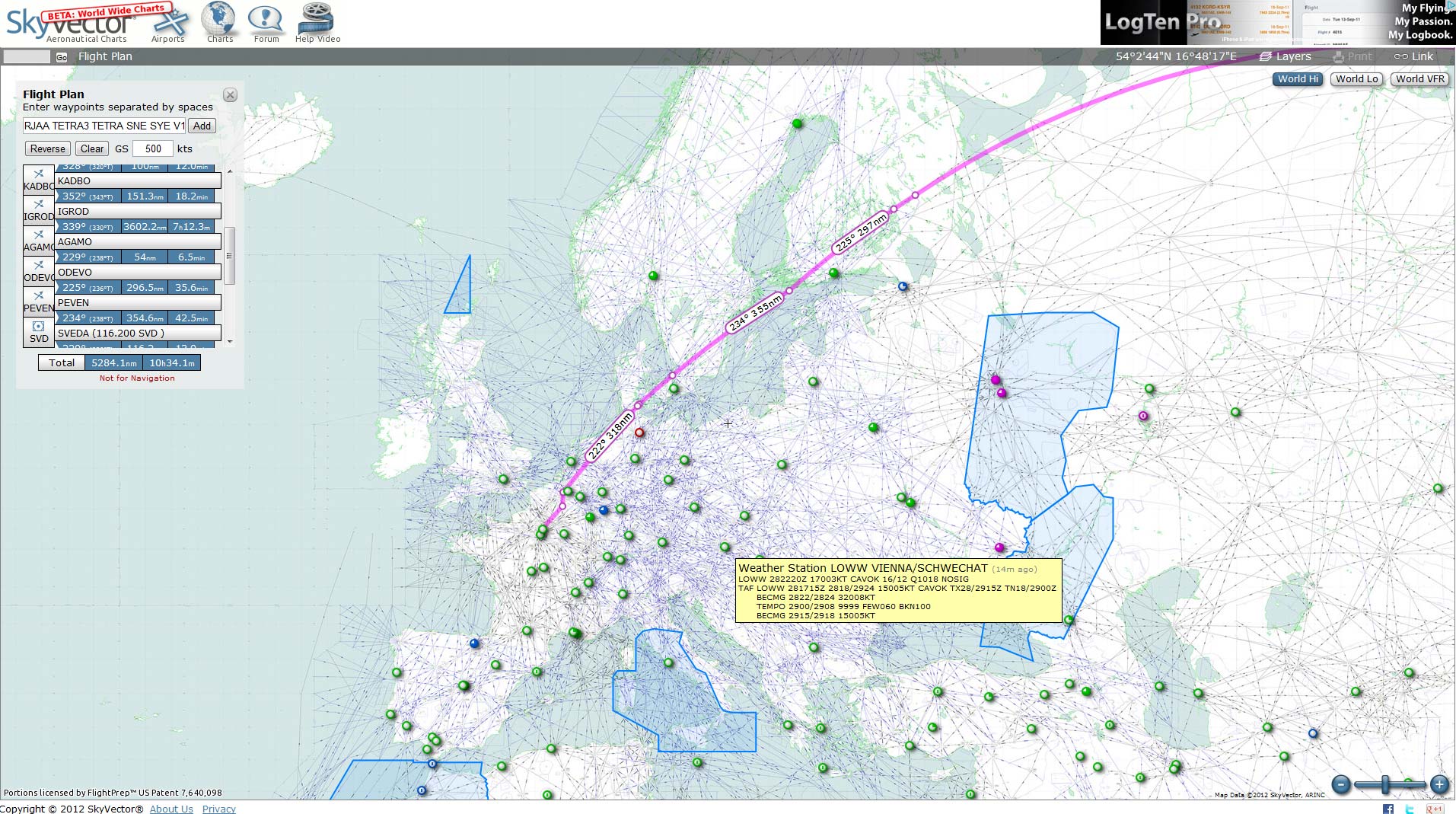Open the About Us link

tap(171, 809)
